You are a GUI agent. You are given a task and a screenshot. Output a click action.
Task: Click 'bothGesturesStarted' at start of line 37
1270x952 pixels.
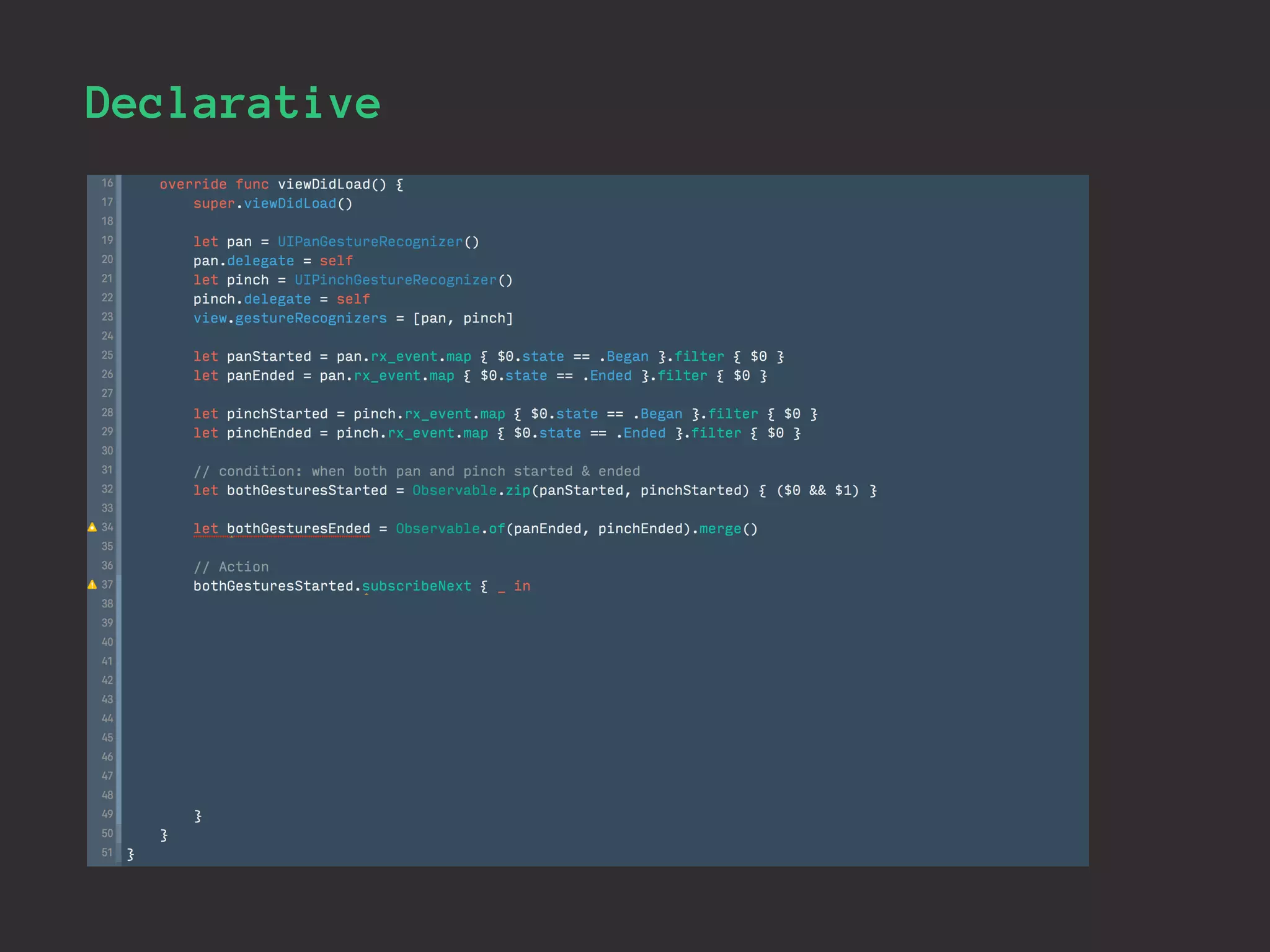click(273, 586)
